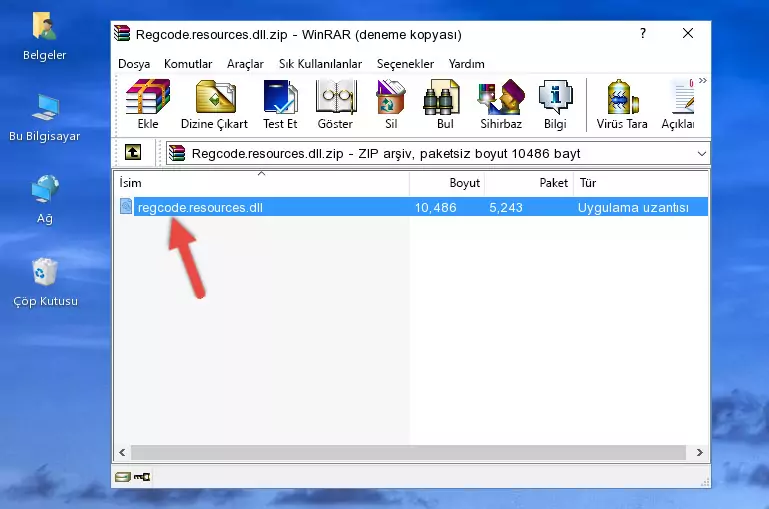Open the Araçlar menu
The width and height of the screenshot is (769, 509).
click(245, 64)
